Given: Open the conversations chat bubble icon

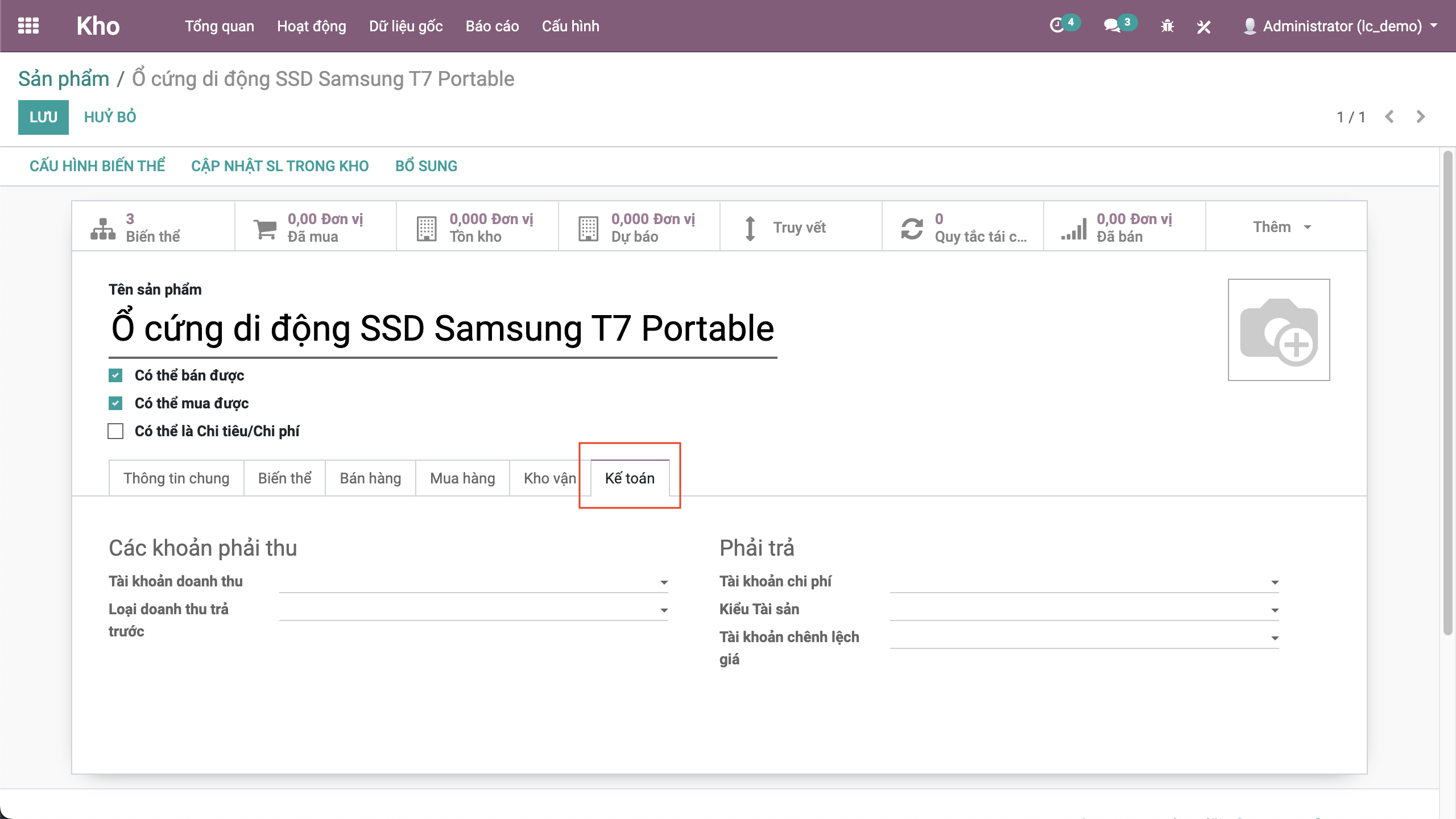Looking at the screenshot, I should click(x=1111, y=26).
